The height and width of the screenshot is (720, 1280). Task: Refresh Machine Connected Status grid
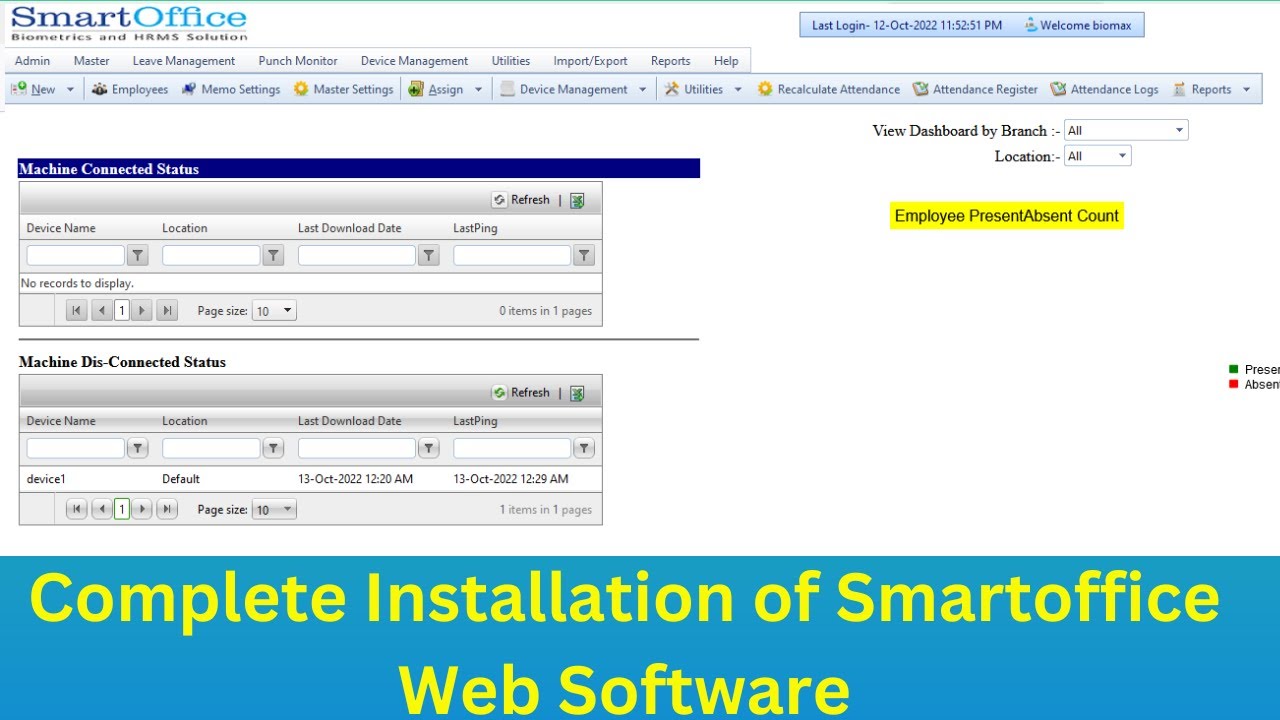[x=521, y=200]
